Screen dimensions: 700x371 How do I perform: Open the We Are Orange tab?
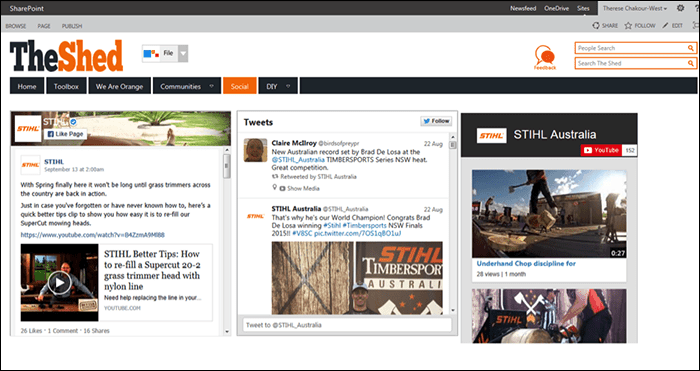(119, 86)
